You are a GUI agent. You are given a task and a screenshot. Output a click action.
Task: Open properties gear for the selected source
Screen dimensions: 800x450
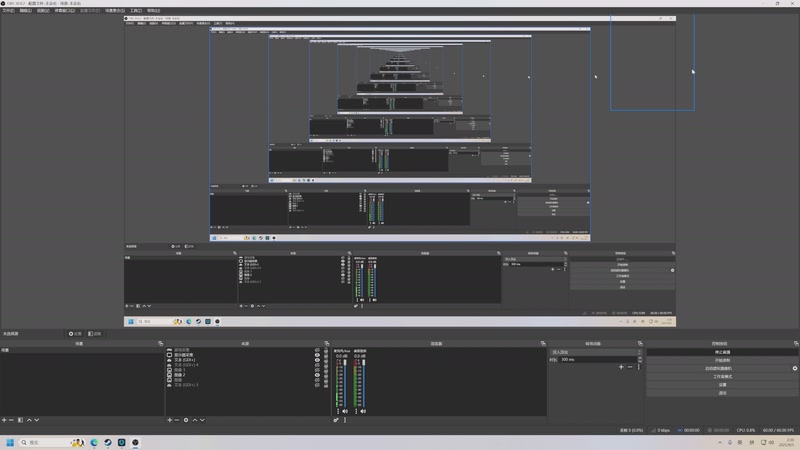click(x=186, y=420)
